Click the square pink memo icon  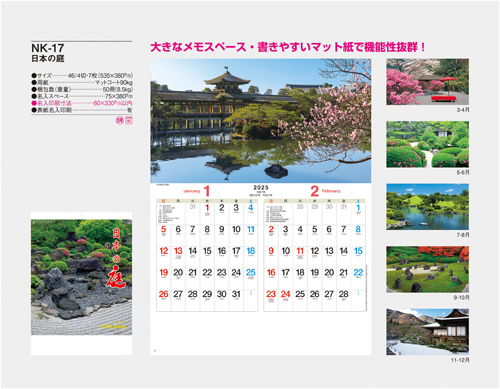[129, 121]
